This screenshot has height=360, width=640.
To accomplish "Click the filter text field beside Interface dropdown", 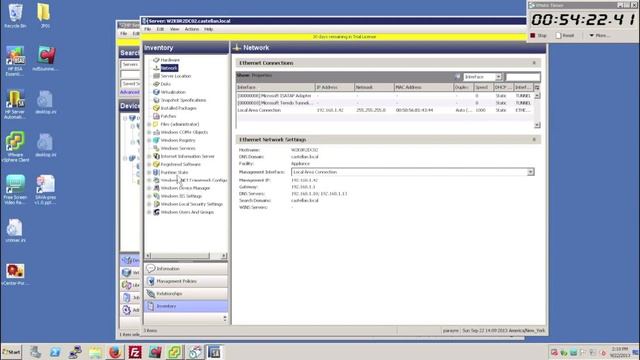I will pyautogui.click(x=522, y=77).
